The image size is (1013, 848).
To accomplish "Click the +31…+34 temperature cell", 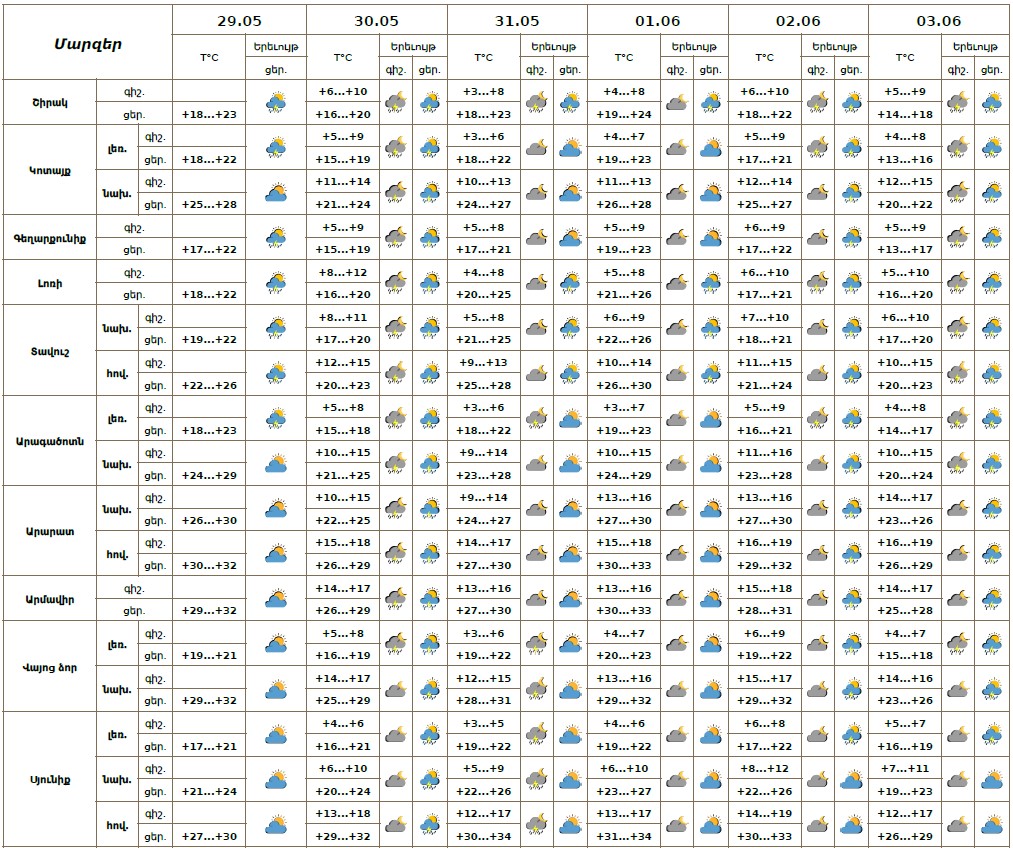I will tap(624, 837).
